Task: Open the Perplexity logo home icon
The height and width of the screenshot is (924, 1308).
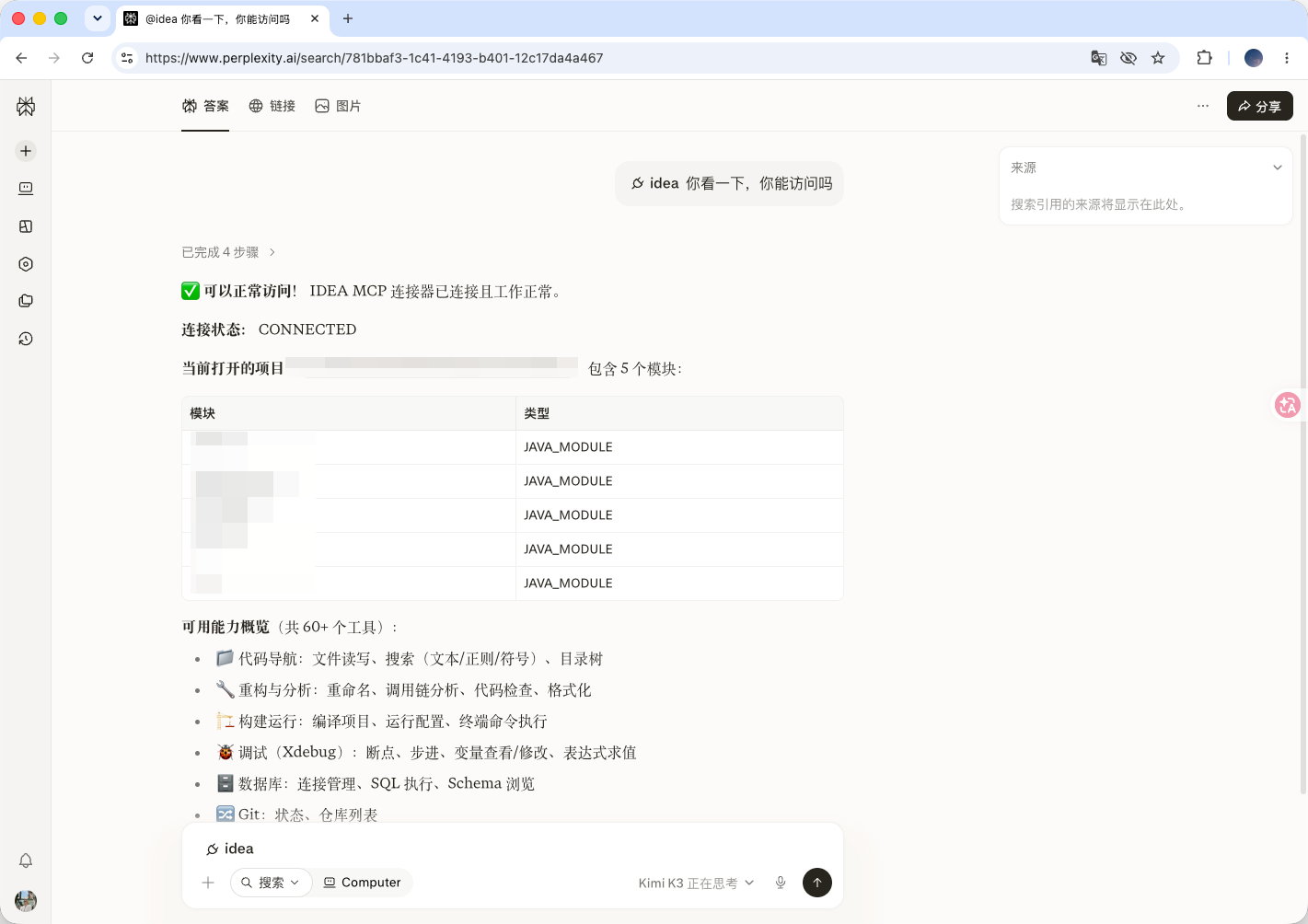Action: point(26,107)
